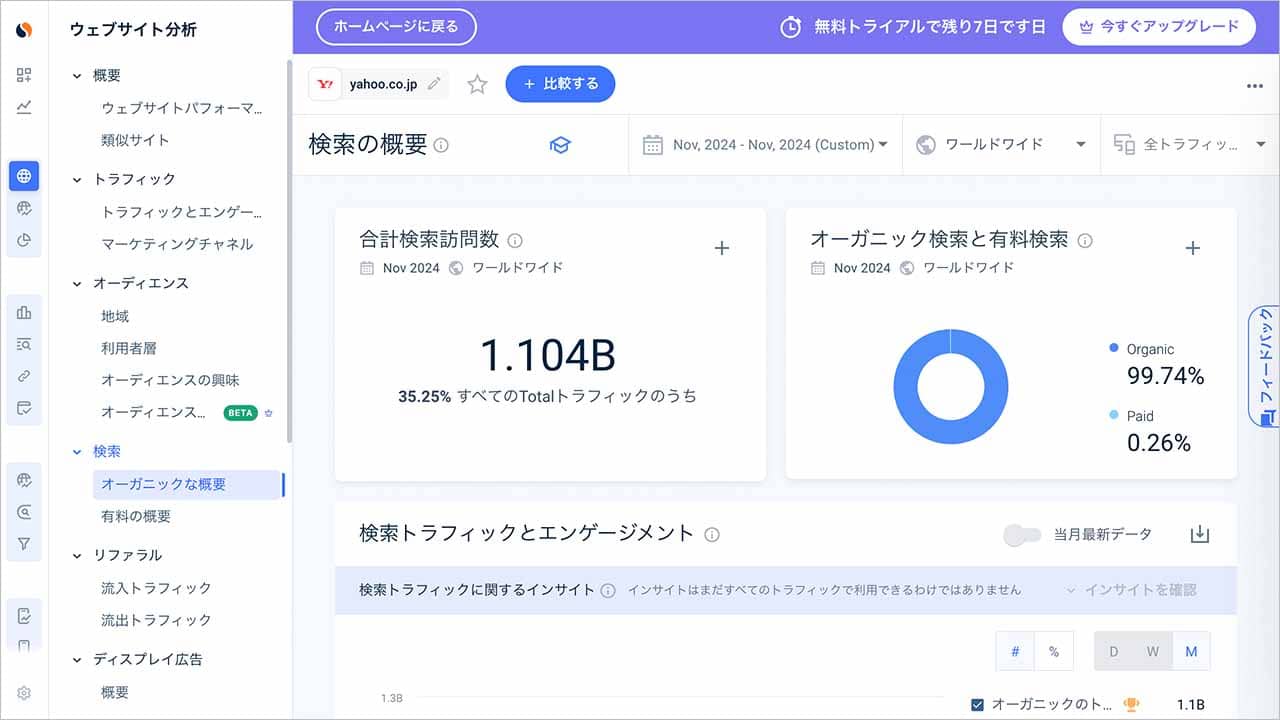Open 地域 menu item
Image resolution: width=1280 pixels, height=720 pixels.
[115, 316]
